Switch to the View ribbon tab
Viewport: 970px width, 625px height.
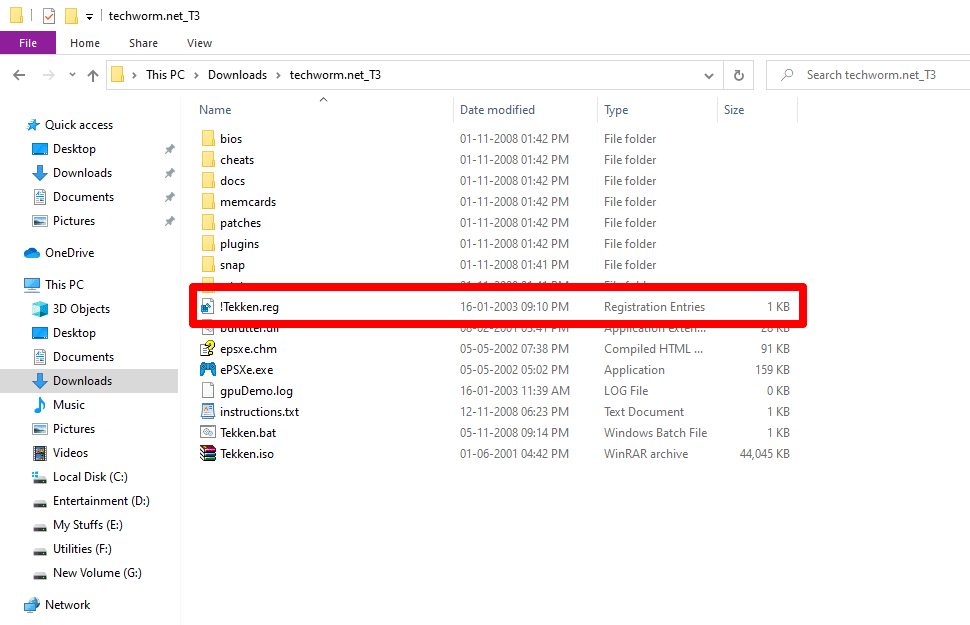click(x=199, y=43)
